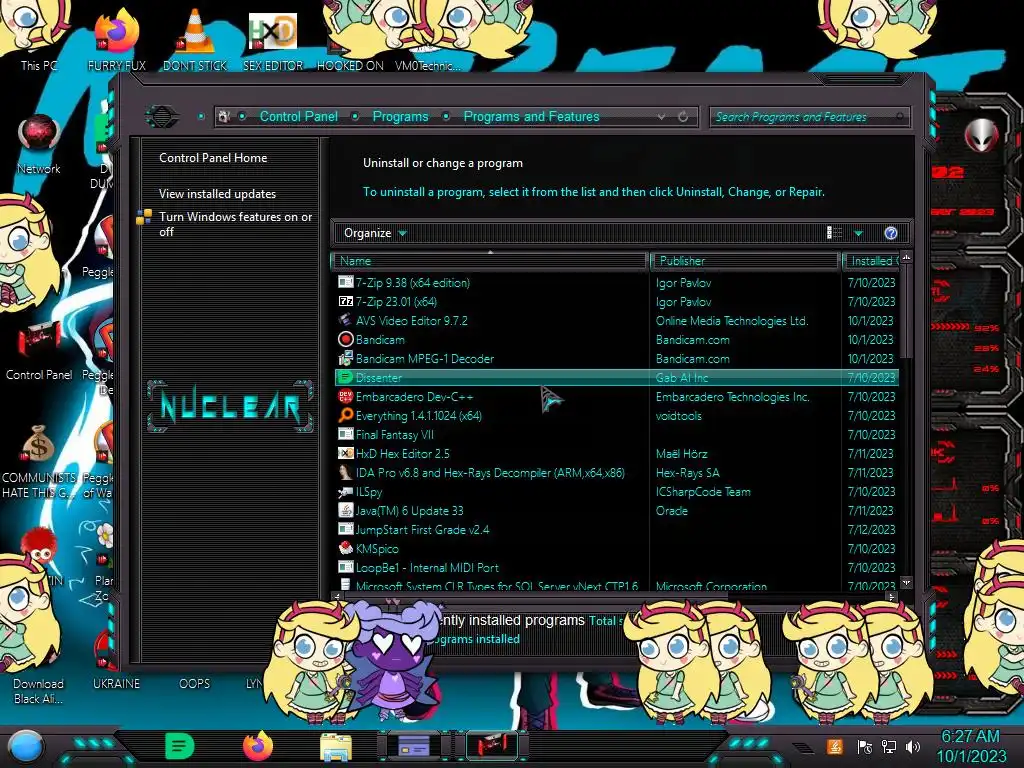
Task: Select Java(TM) 6 Update 33 row
Action: coord(616,511)
